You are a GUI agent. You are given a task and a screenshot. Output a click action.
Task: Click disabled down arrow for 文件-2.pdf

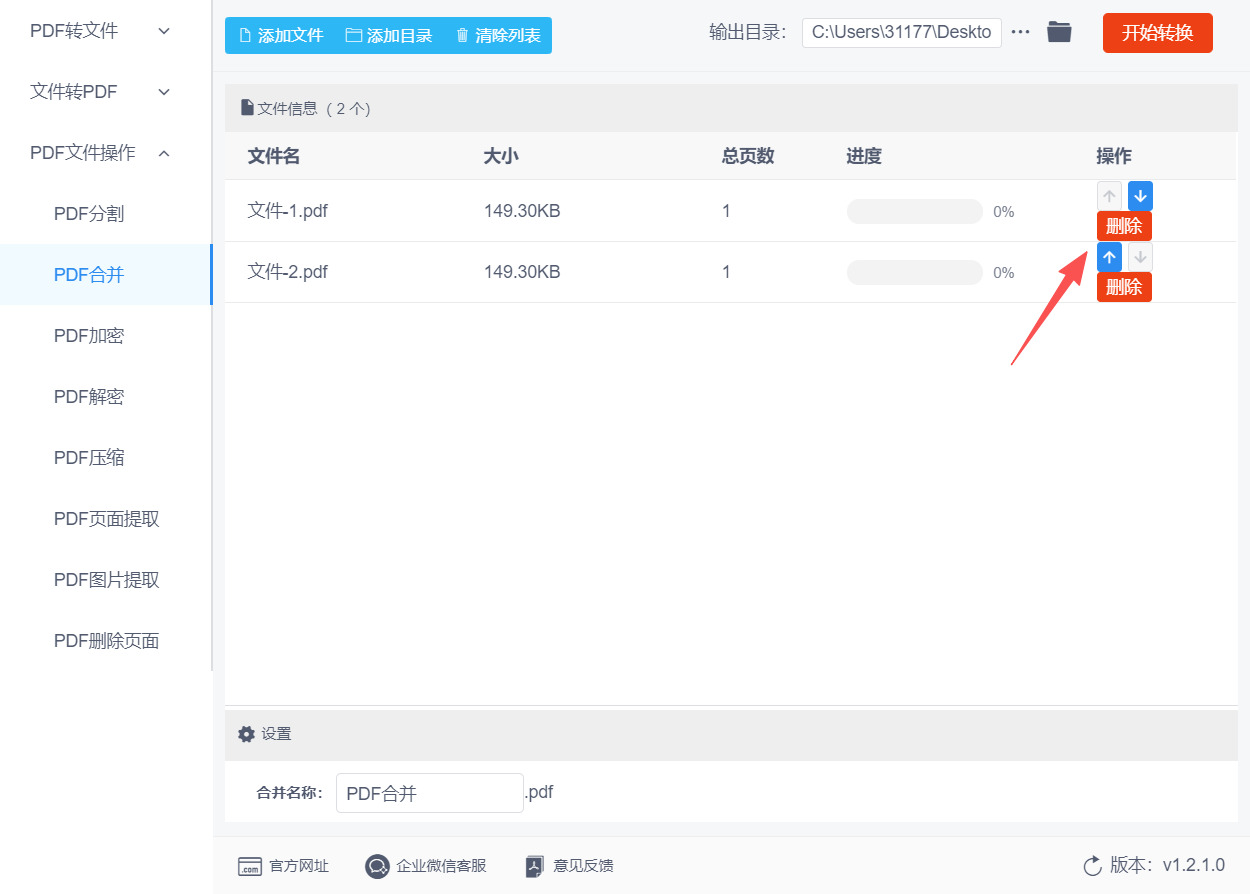click(x=1140, y=257)
